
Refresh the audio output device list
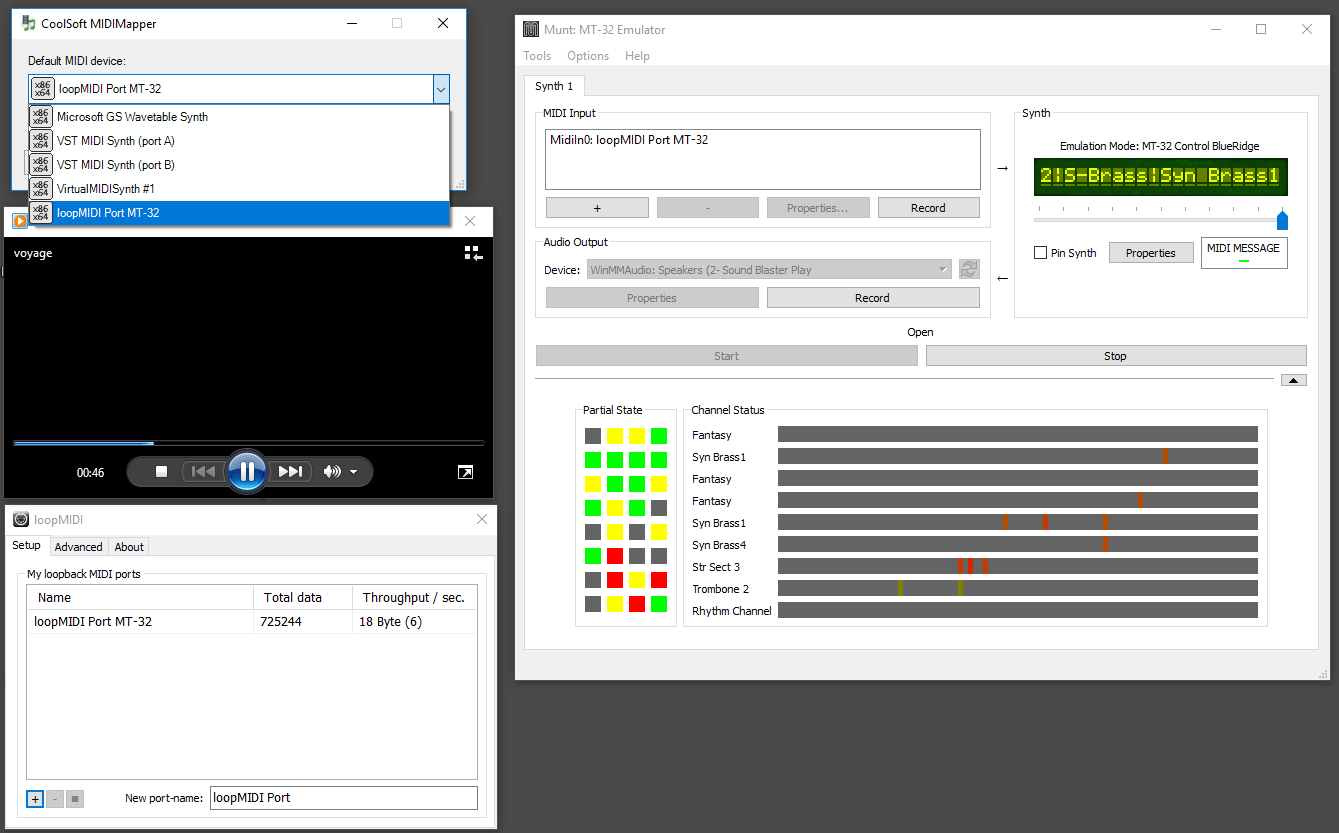click(968, 269)
